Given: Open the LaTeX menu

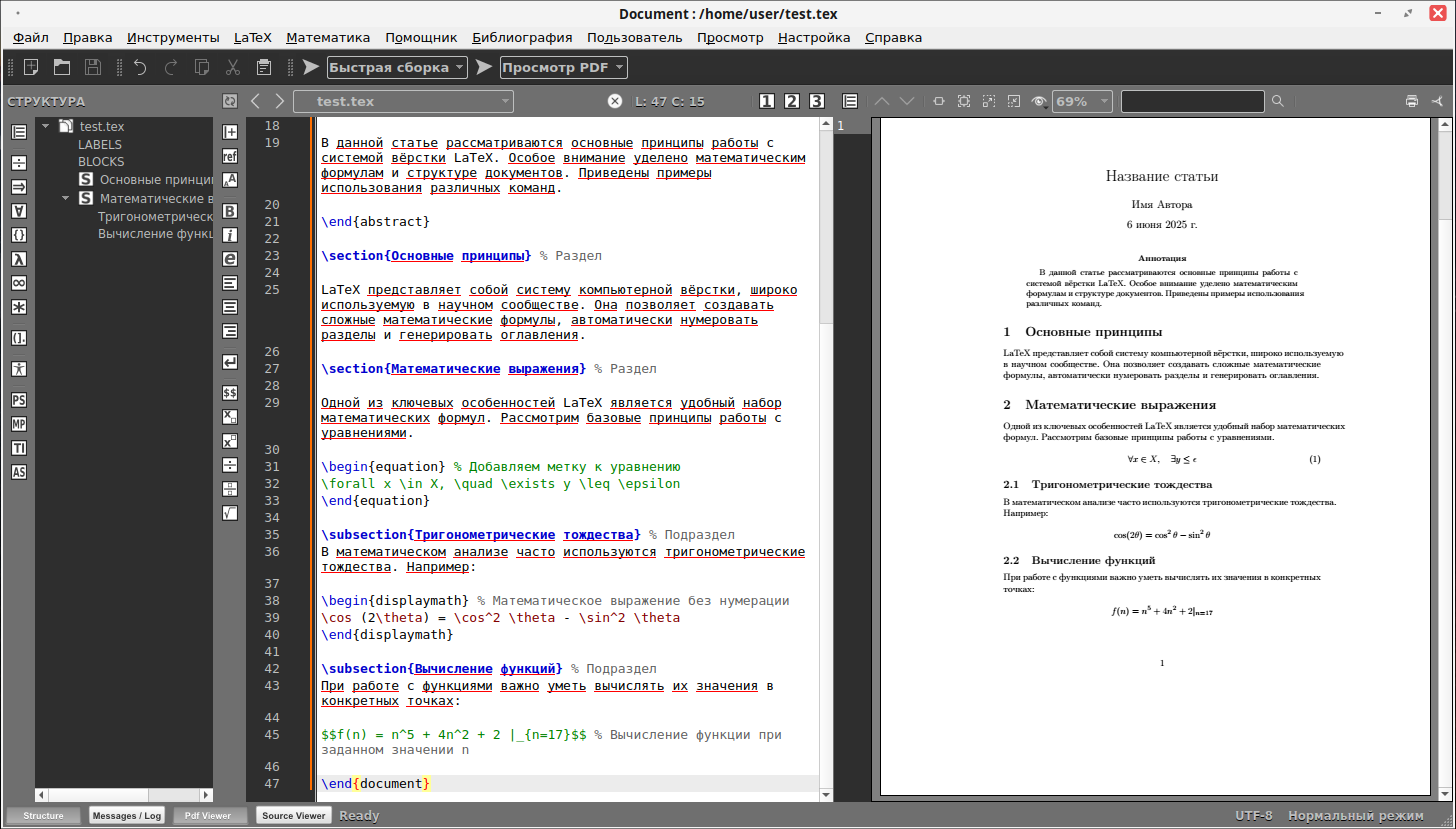Looking at the screenshot, I should (x=253, y=37).
